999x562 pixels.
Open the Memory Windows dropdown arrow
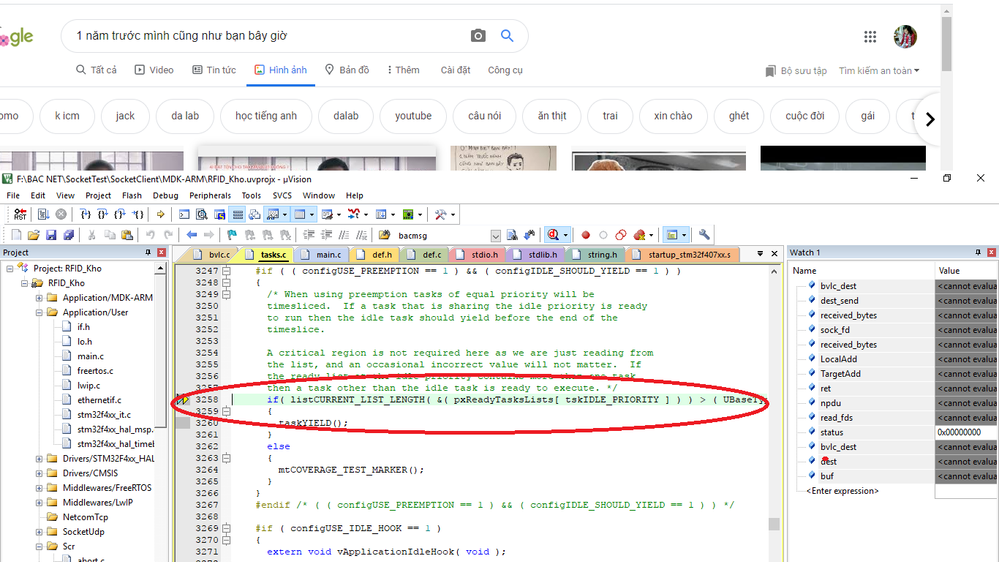click(312, 215)
